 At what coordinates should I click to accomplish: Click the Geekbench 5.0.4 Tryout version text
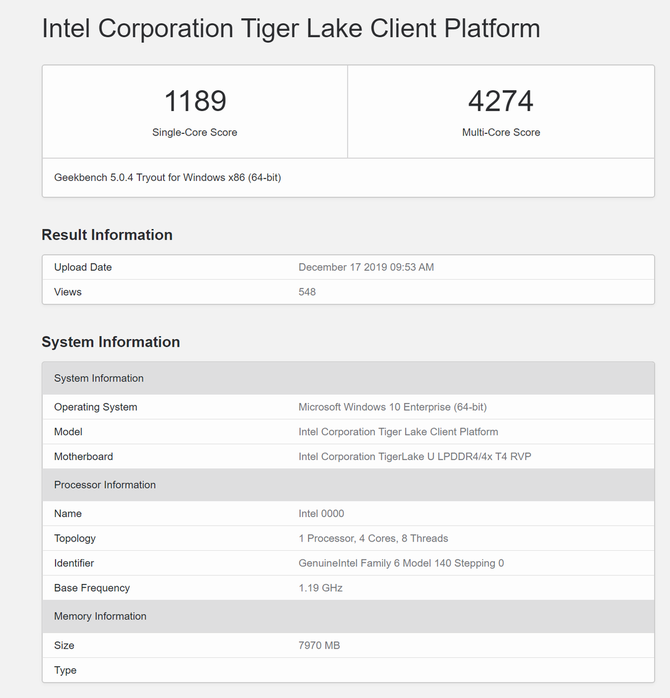(167, 178)
